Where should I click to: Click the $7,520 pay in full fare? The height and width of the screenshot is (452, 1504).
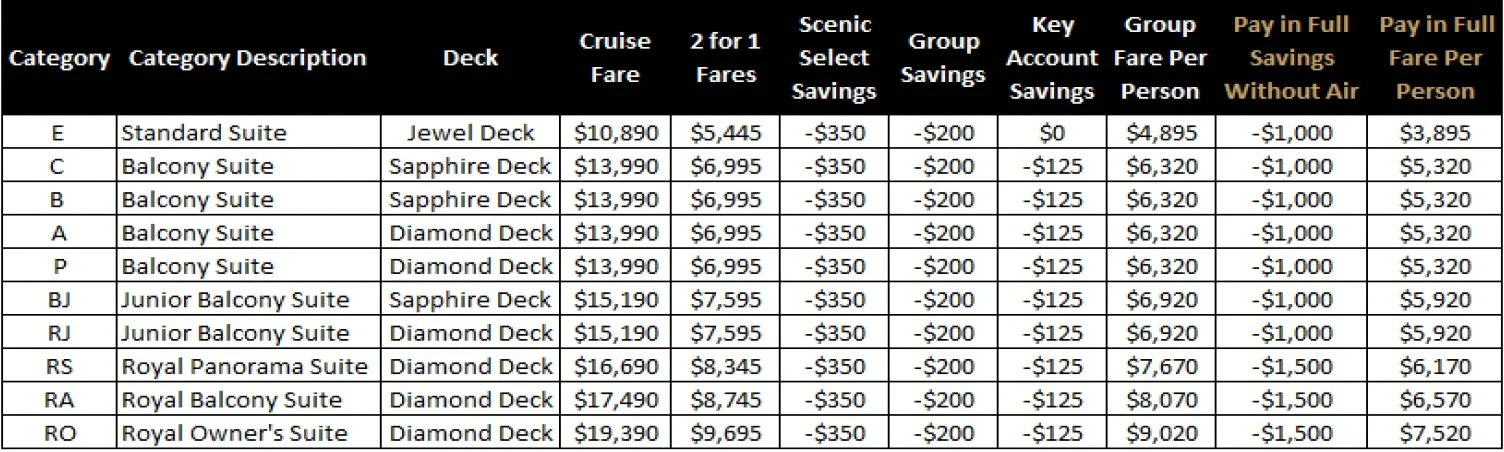[x=1435, y=434]
